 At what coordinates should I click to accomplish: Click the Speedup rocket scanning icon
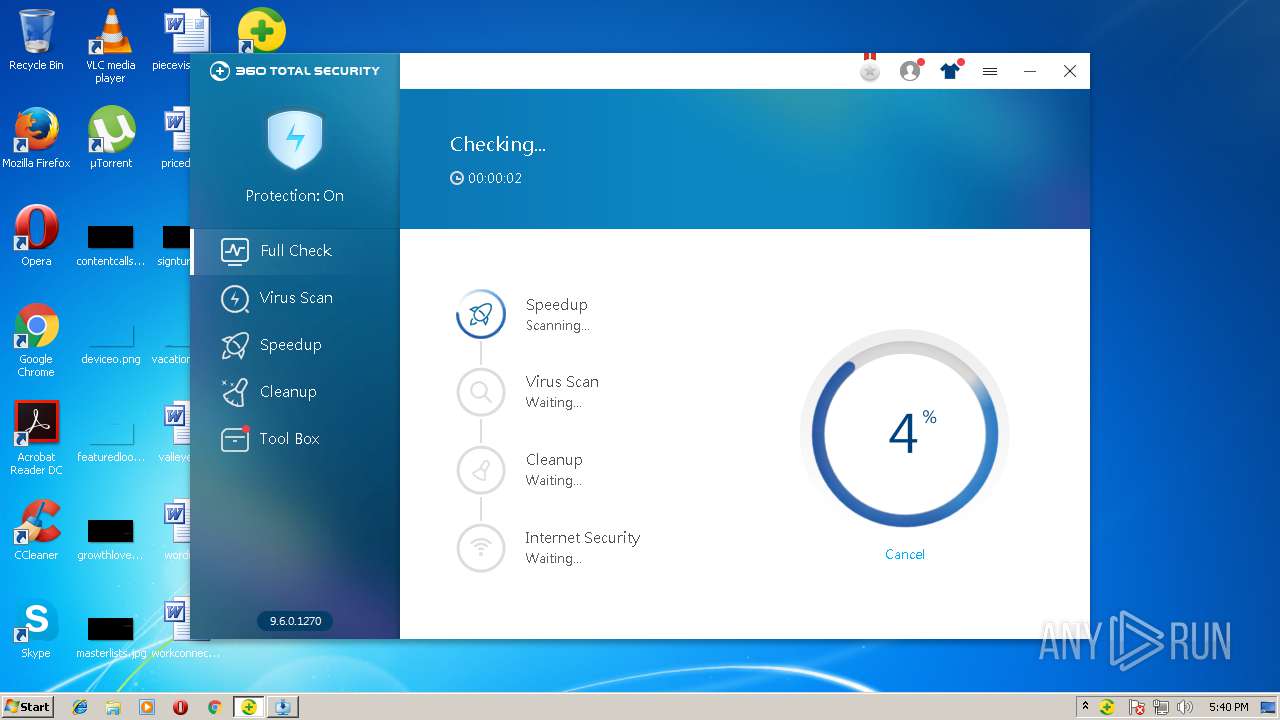[x=481, y=314]
